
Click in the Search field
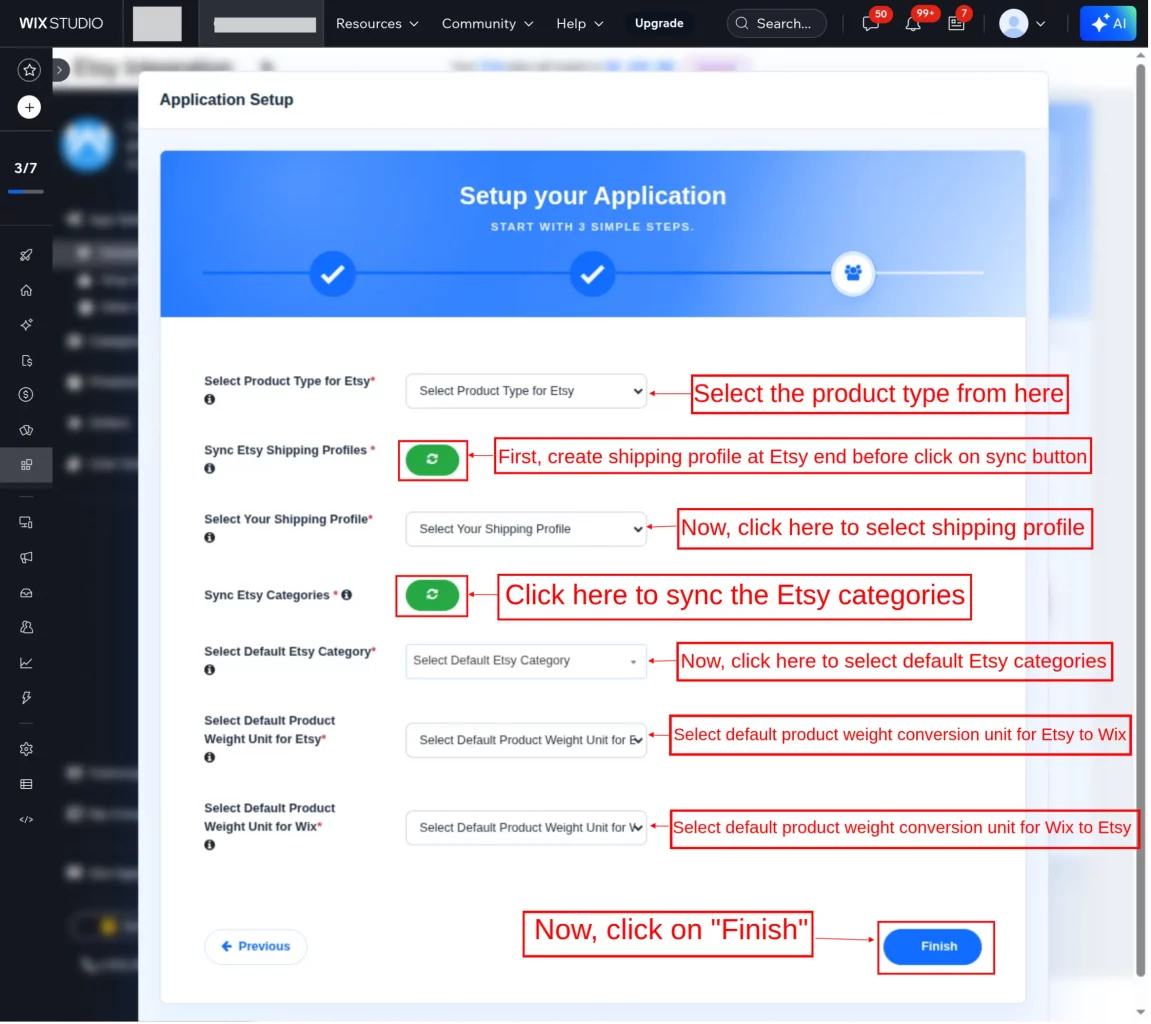[x=777, y=23]
